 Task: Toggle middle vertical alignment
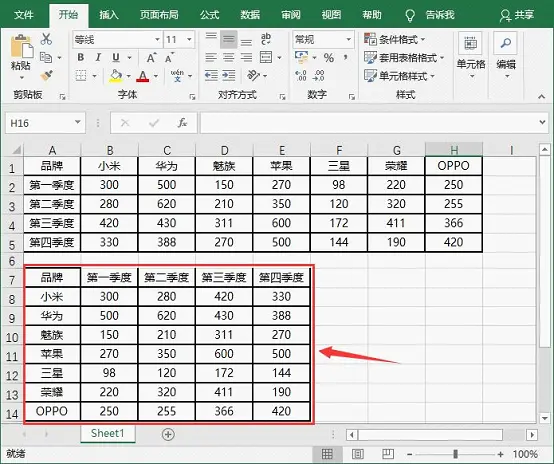(x=229, y=39)
